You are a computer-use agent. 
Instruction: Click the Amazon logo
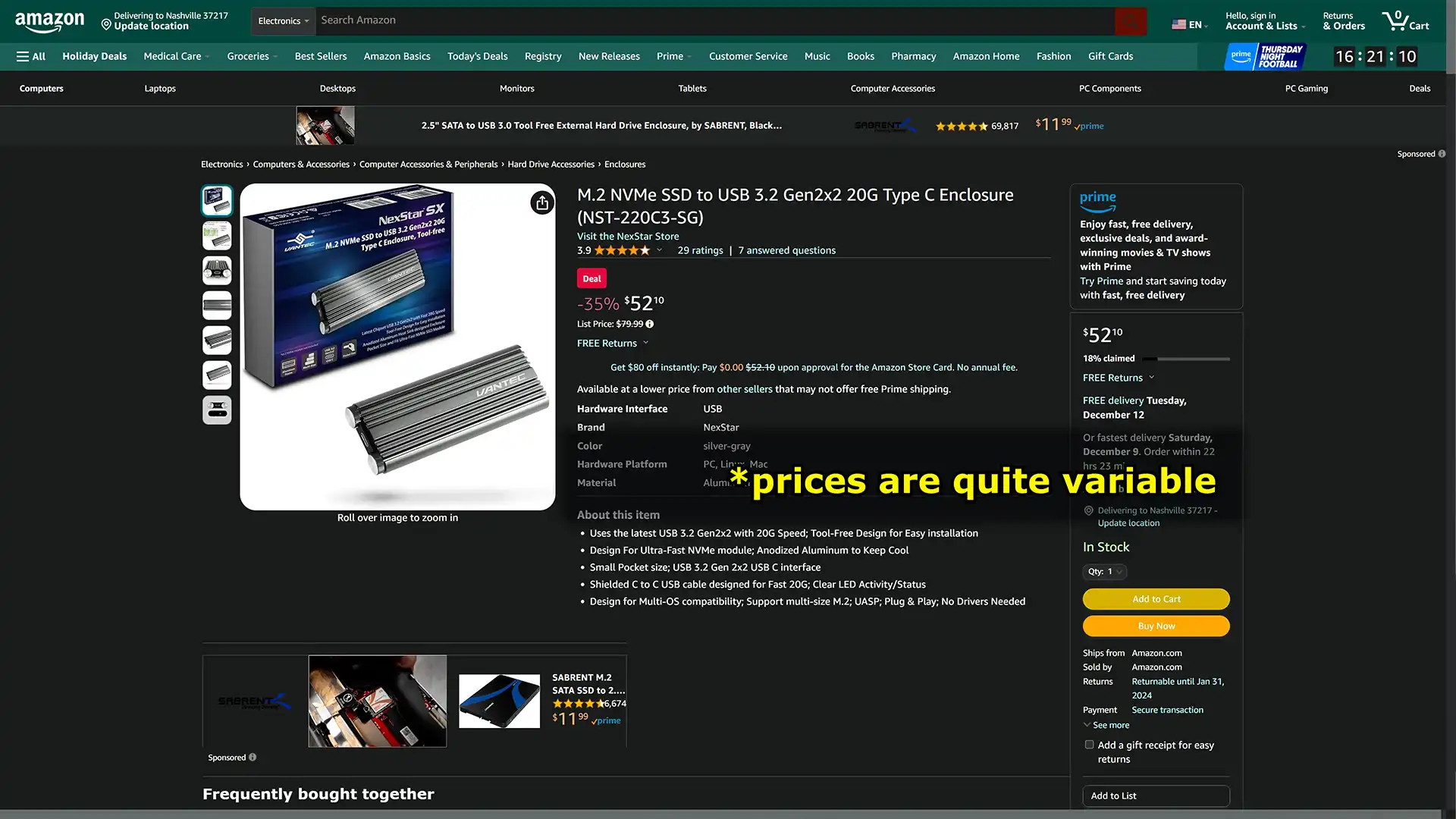point(49,21)
